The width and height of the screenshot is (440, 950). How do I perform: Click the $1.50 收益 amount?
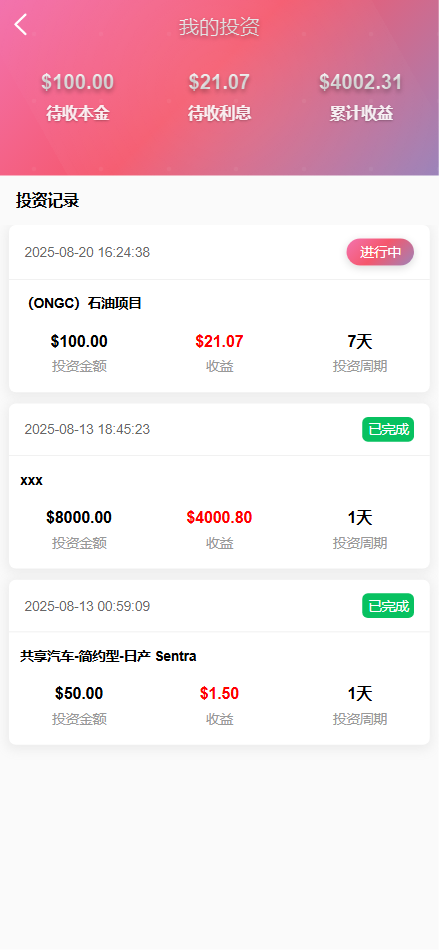219,694
